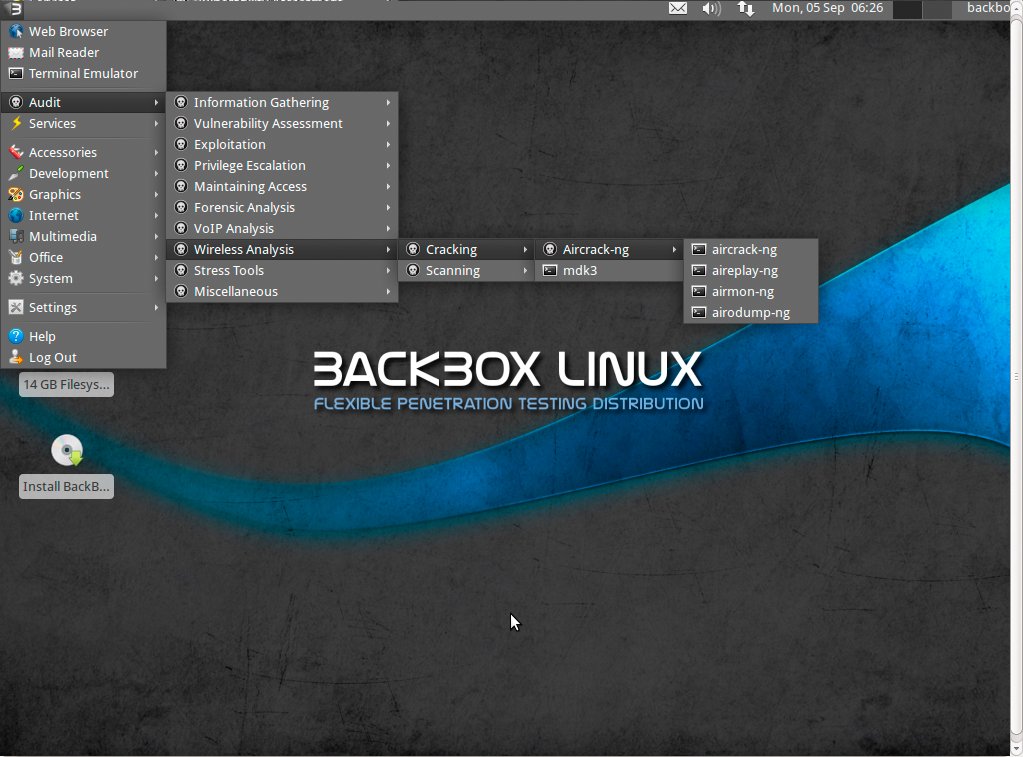Open Stress Tools submenu

(282, 270)
